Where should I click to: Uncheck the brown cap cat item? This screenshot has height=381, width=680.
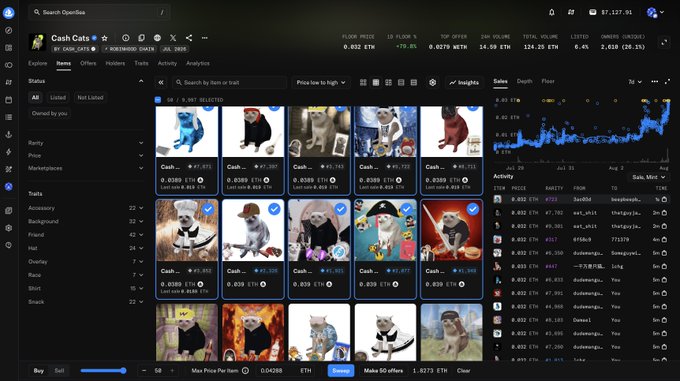coord(274,209)
